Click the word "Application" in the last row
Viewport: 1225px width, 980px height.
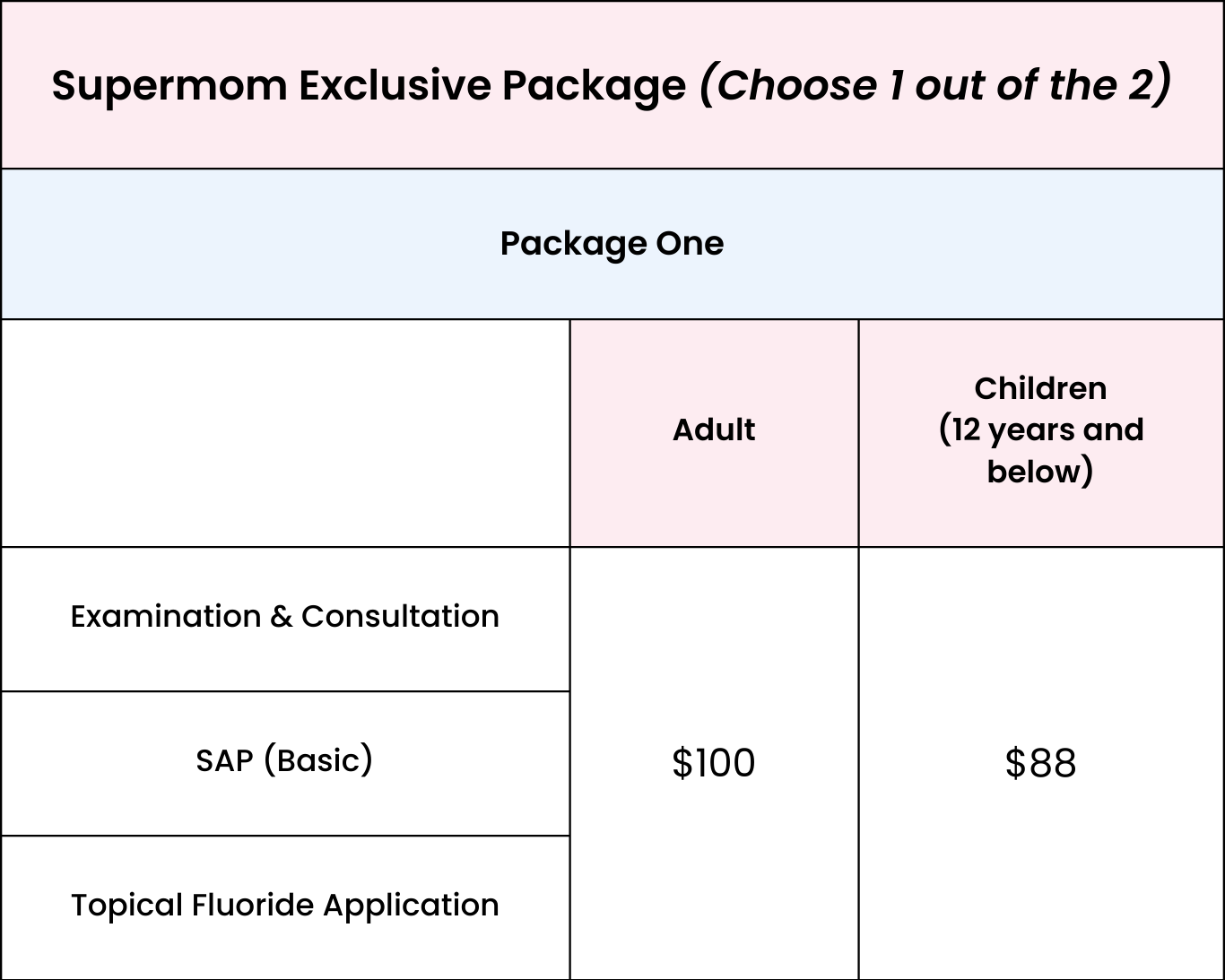[x=411, y=906]
